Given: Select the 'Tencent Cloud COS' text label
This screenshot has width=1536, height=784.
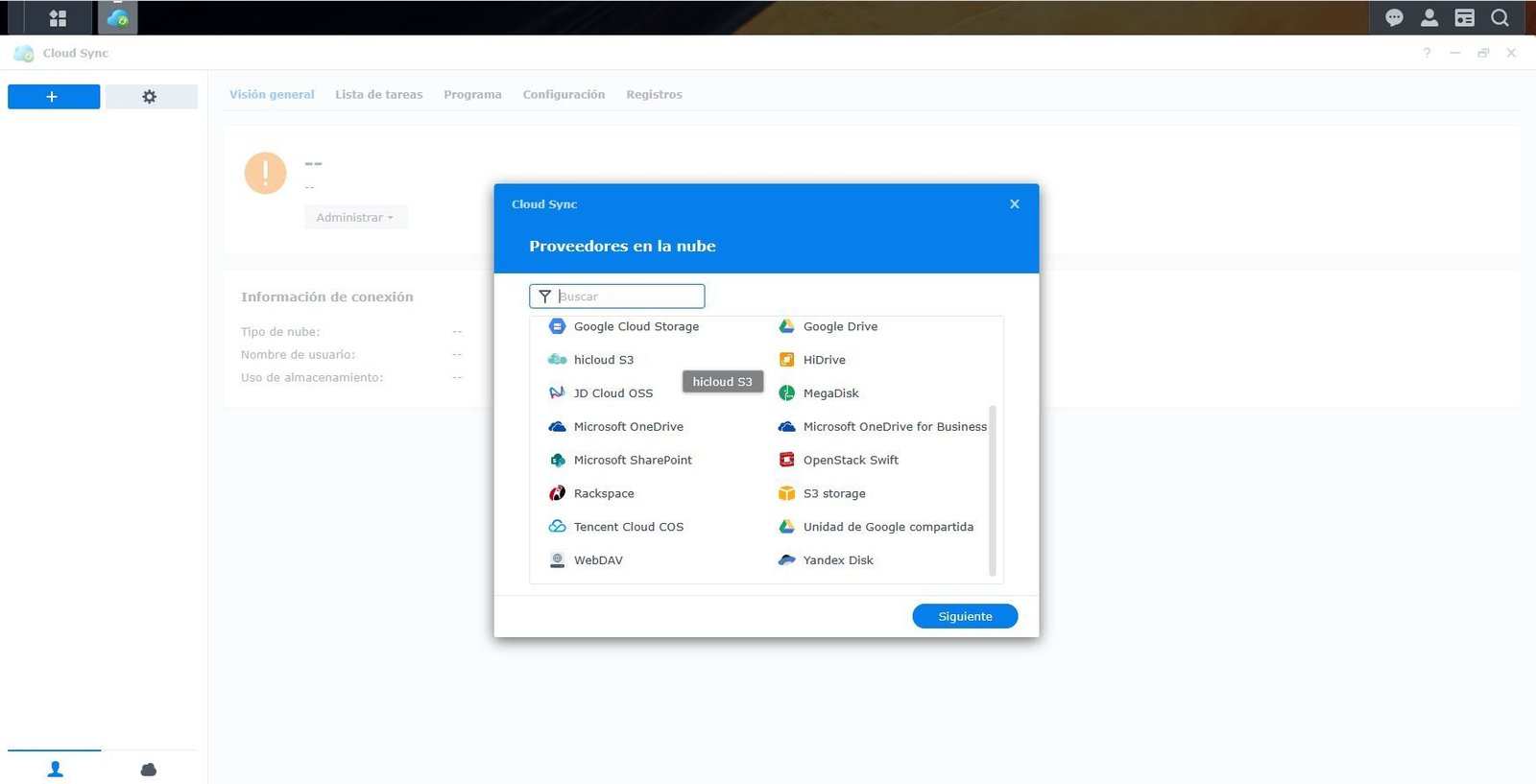Looking at the screenshot, I should pos(629,527).
